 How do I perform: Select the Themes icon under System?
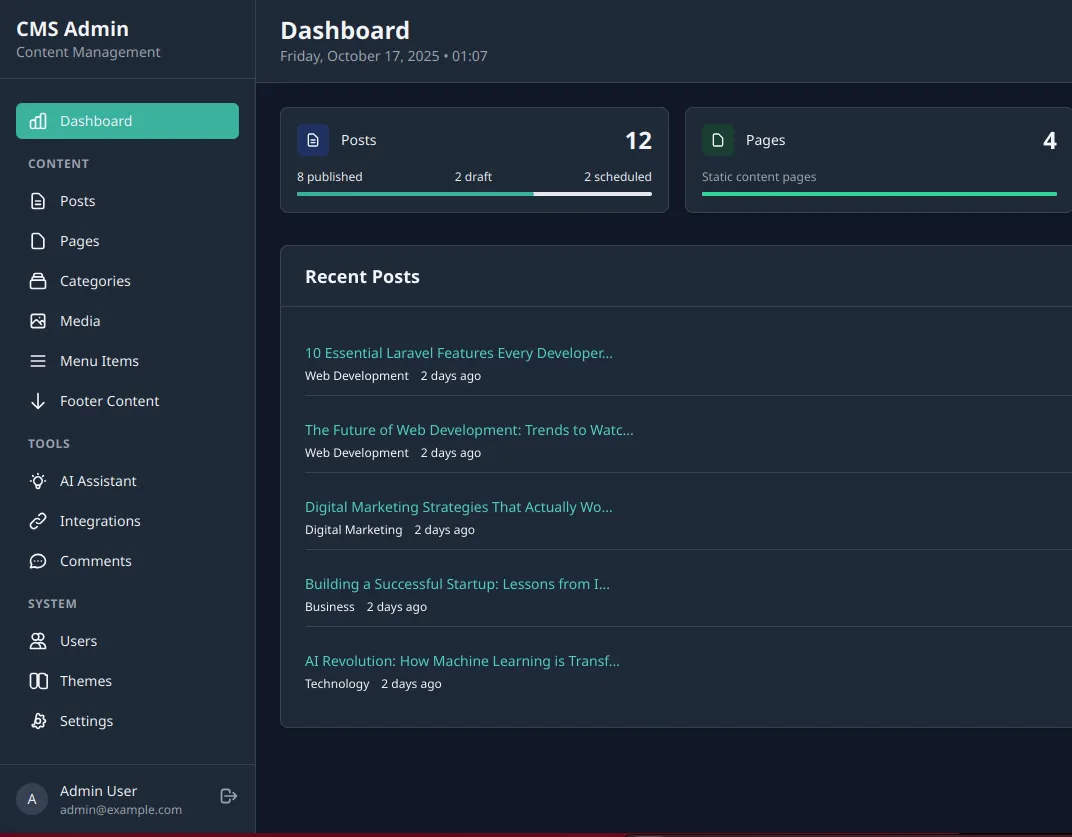pos(36,680)
